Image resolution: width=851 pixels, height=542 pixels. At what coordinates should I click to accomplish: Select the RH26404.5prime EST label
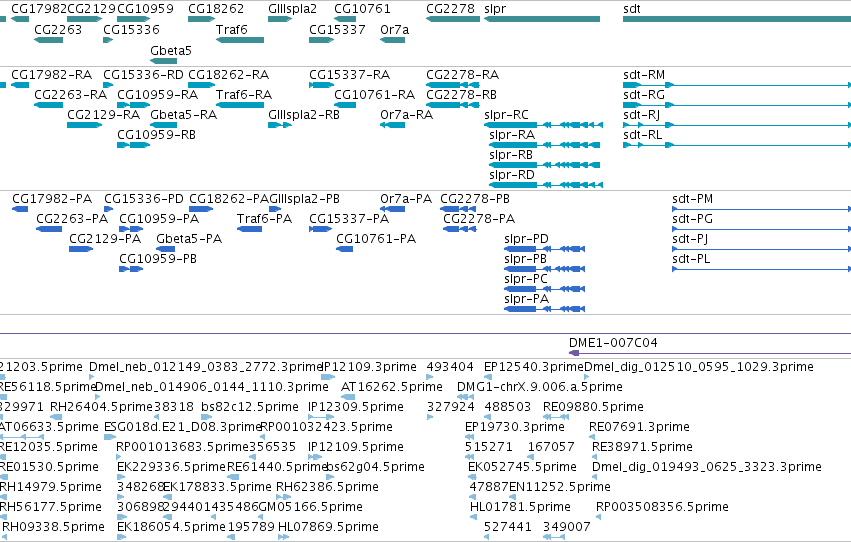coord(101,407)
